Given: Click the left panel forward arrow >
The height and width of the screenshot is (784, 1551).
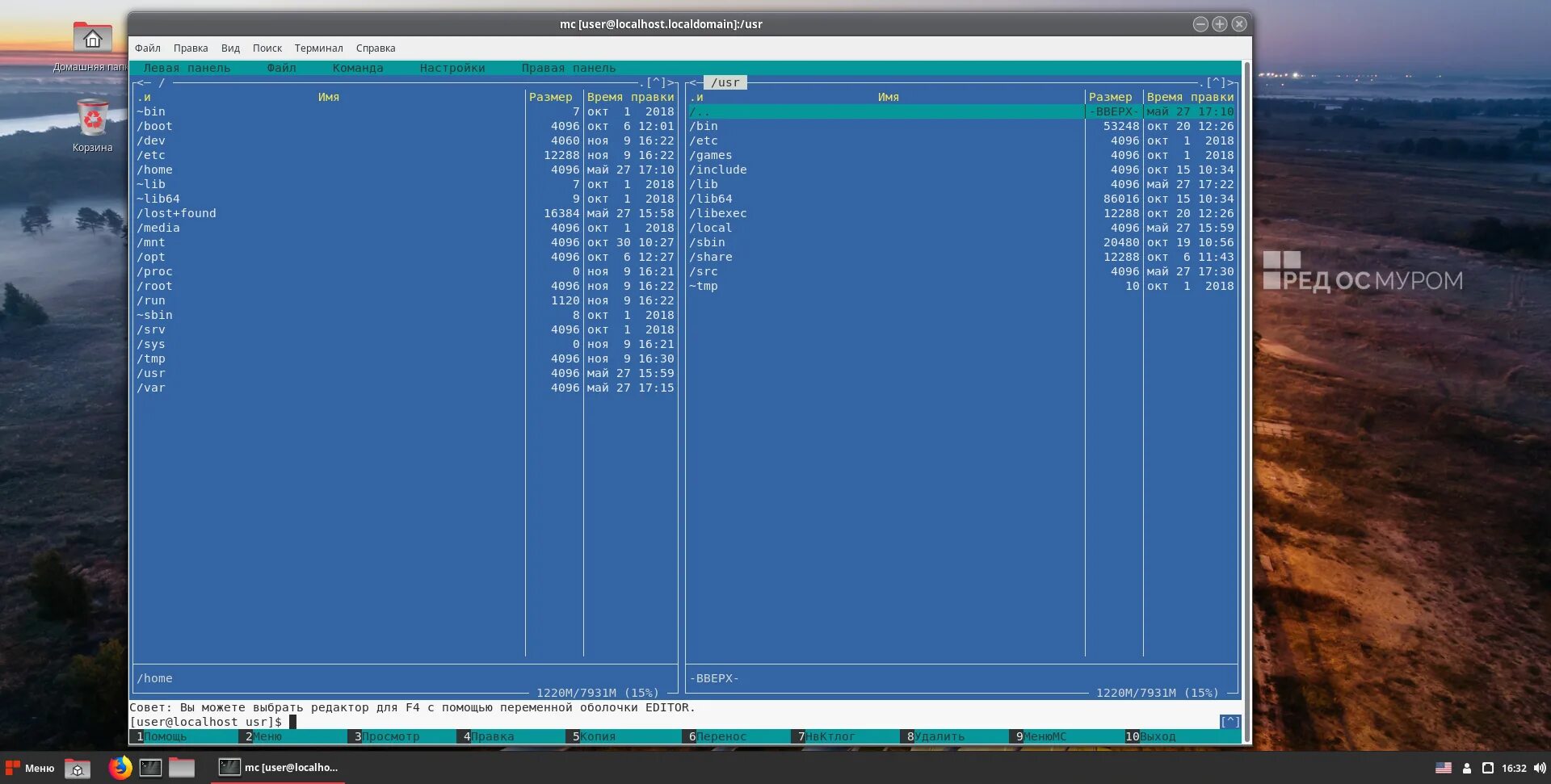Looking at the screenshot, I should pyautogui.click(x=670, y=82).
